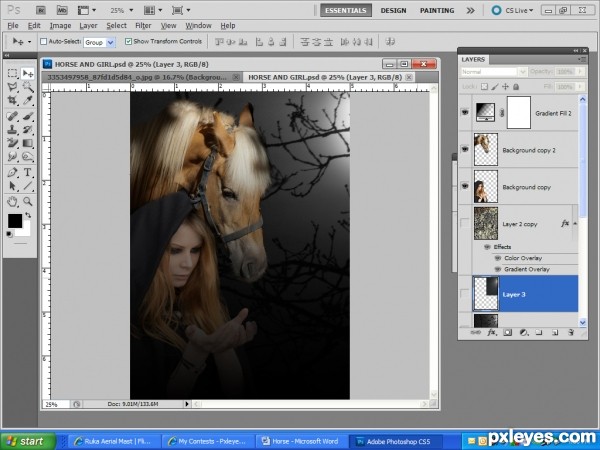Open the zoom level 25% dropdown

(131, 10)
